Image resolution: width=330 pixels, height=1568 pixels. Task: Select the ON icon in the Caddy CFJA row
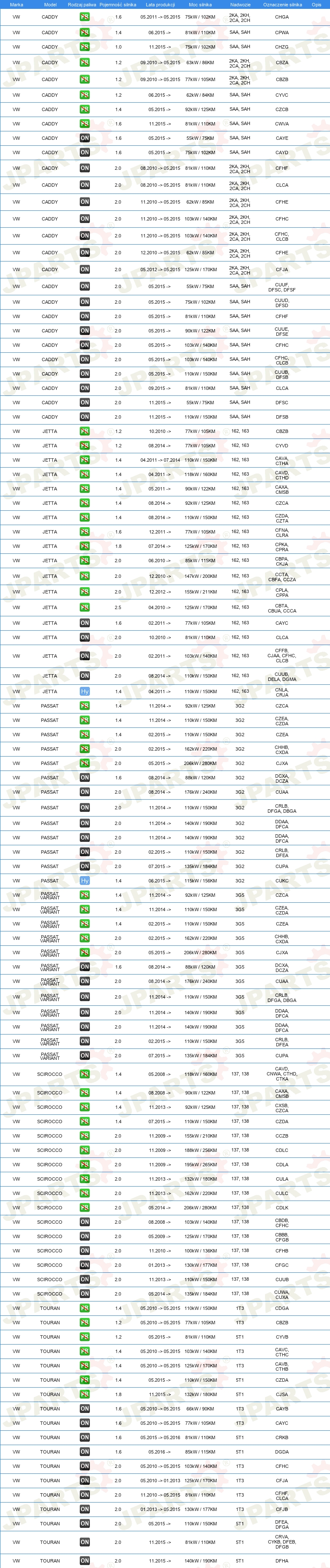pyautogui.click(x=84, y=269)
